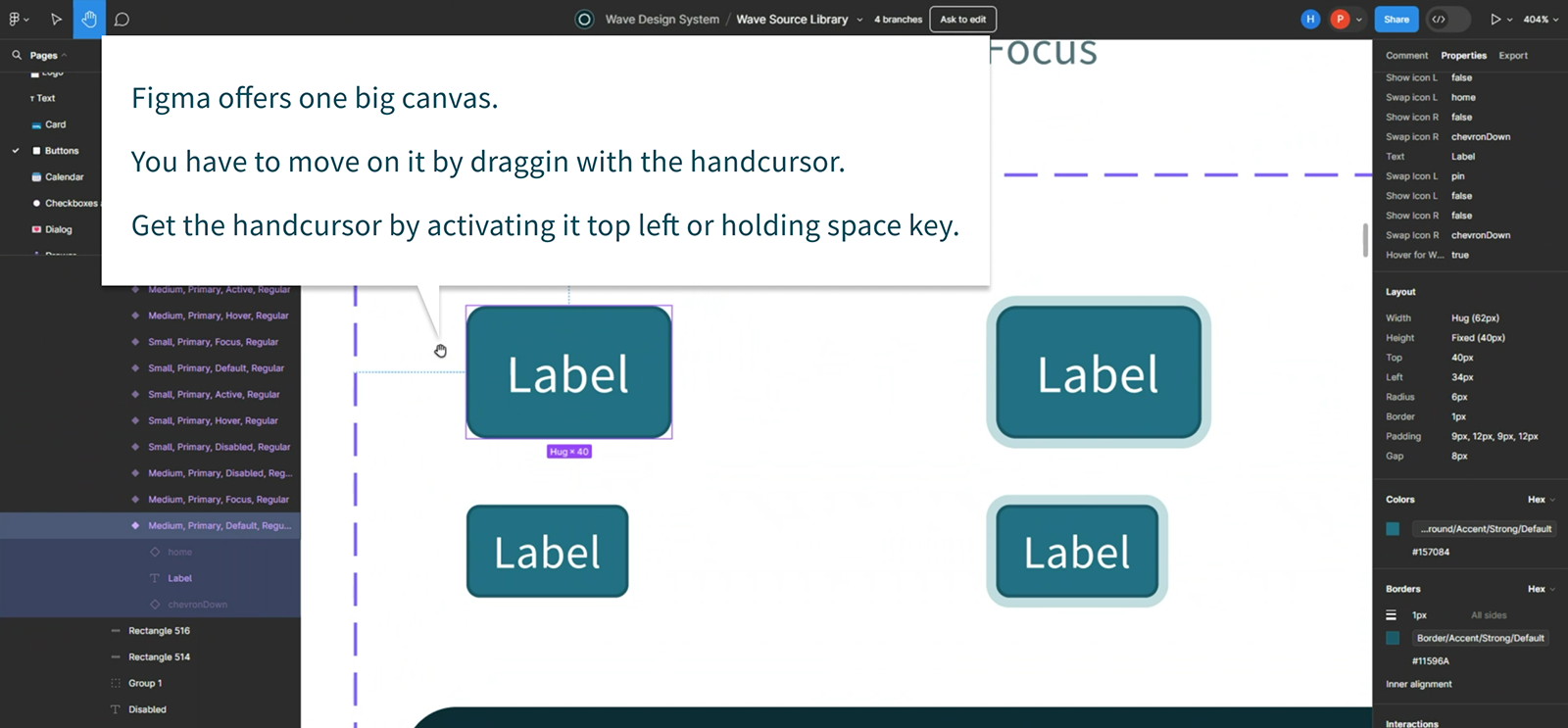Search layers with the magnifier icon
This screenshot has width=1568, height=728.
[17, 55]
